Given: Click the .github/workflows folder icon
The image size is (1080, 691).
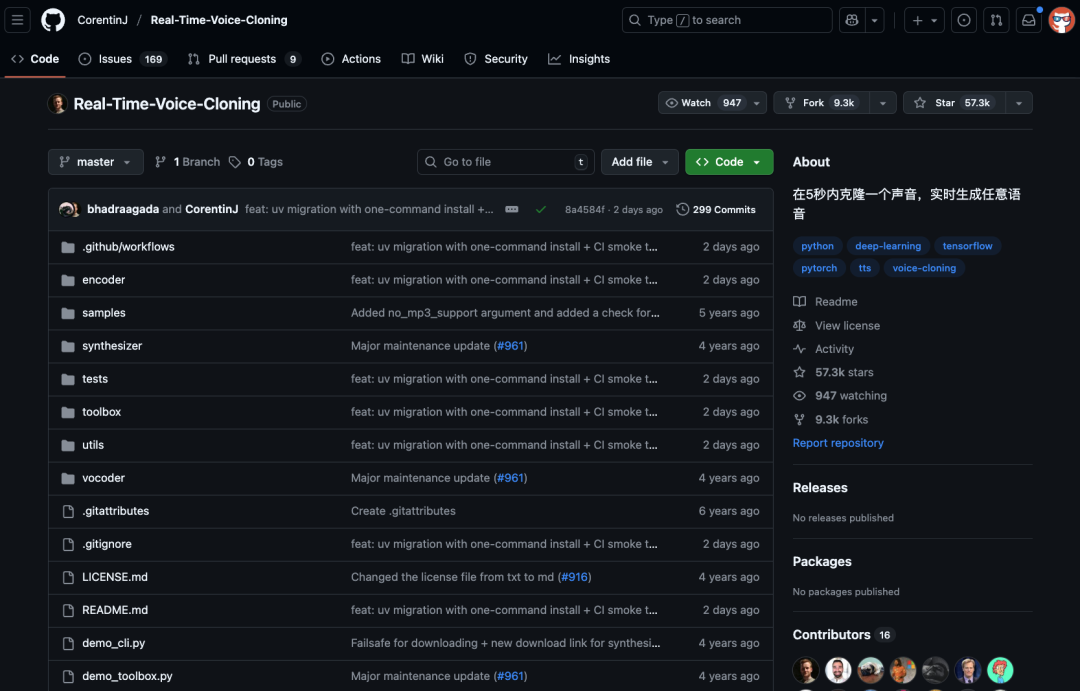Looking at the screenshot, I should [x=68, y=247].
